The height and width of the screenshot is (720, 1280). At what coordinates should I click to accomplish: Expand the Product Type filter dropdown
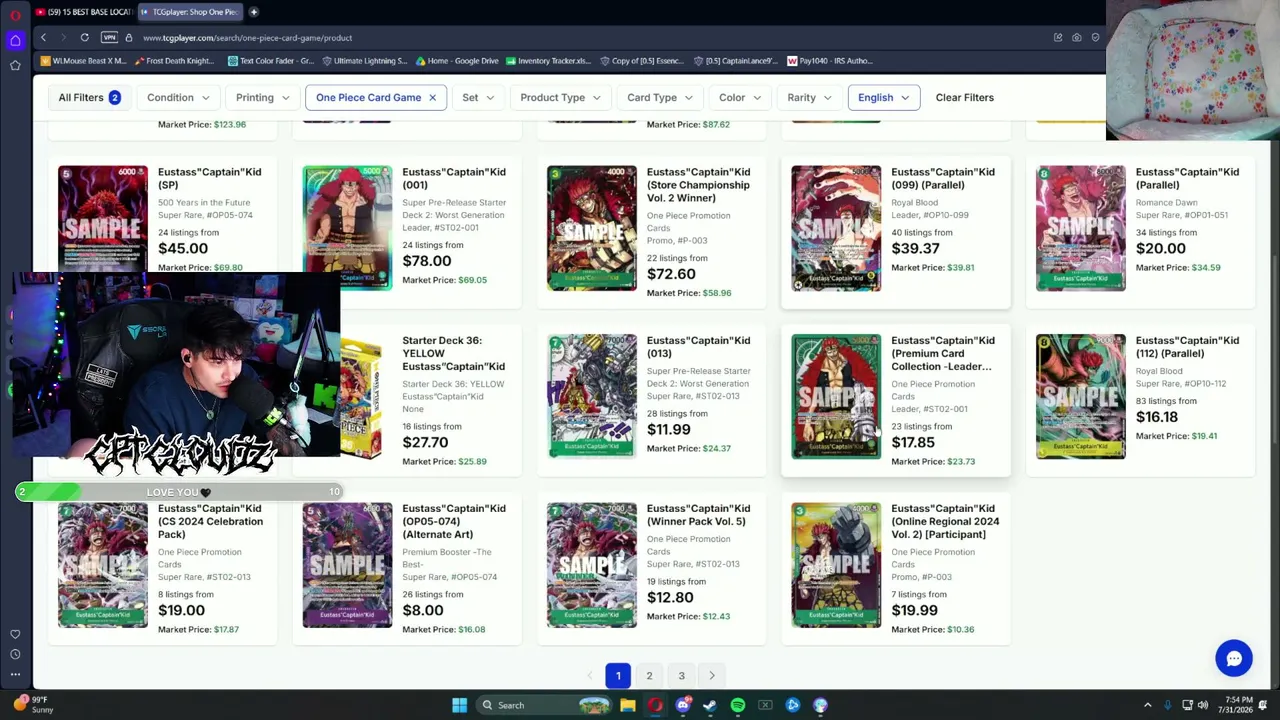(x=560, y=98)
